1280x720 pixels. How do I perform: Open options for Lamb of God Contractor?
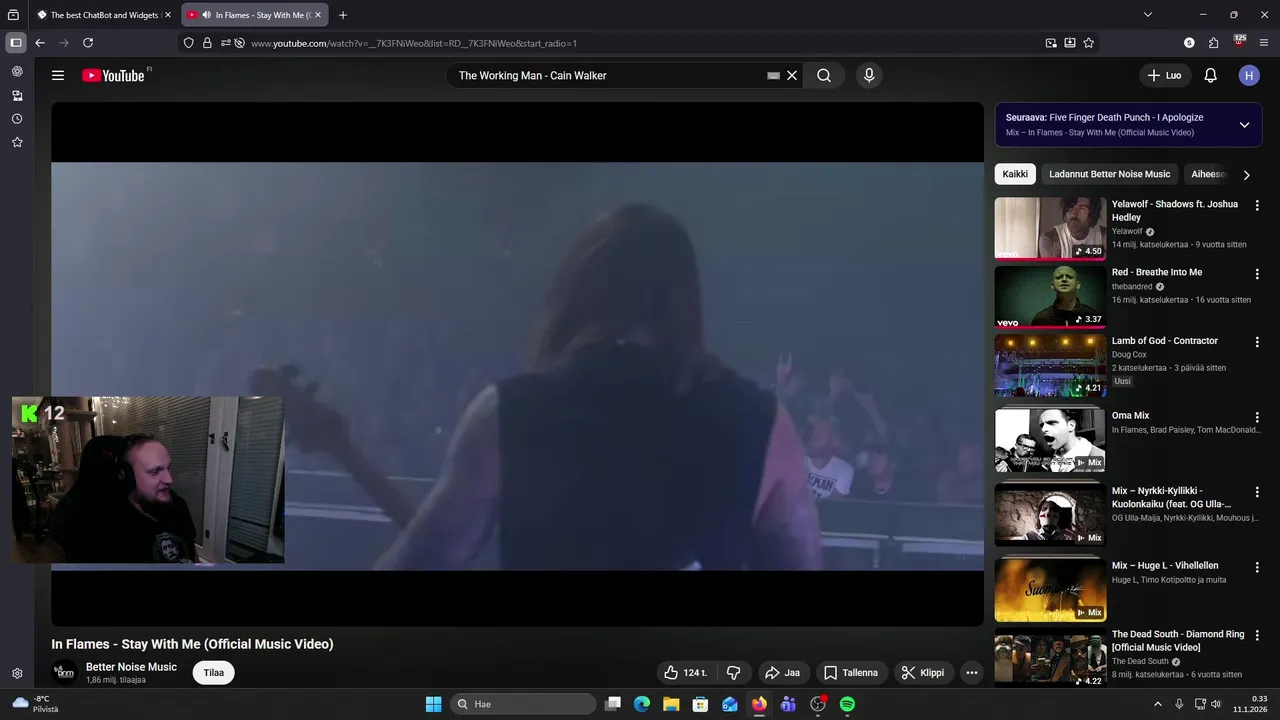point(1257,342)
